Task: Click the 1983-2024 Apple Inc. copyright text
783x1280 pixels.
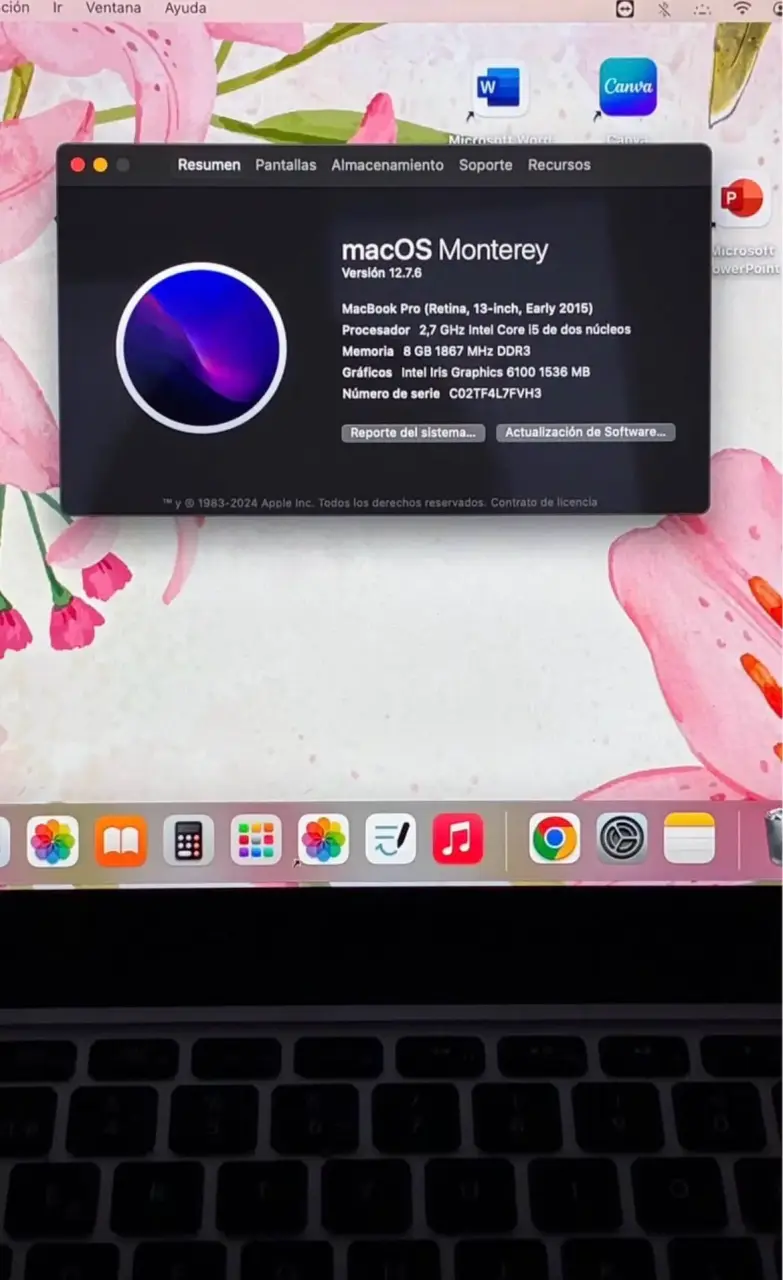Action: tap(324, 502)
